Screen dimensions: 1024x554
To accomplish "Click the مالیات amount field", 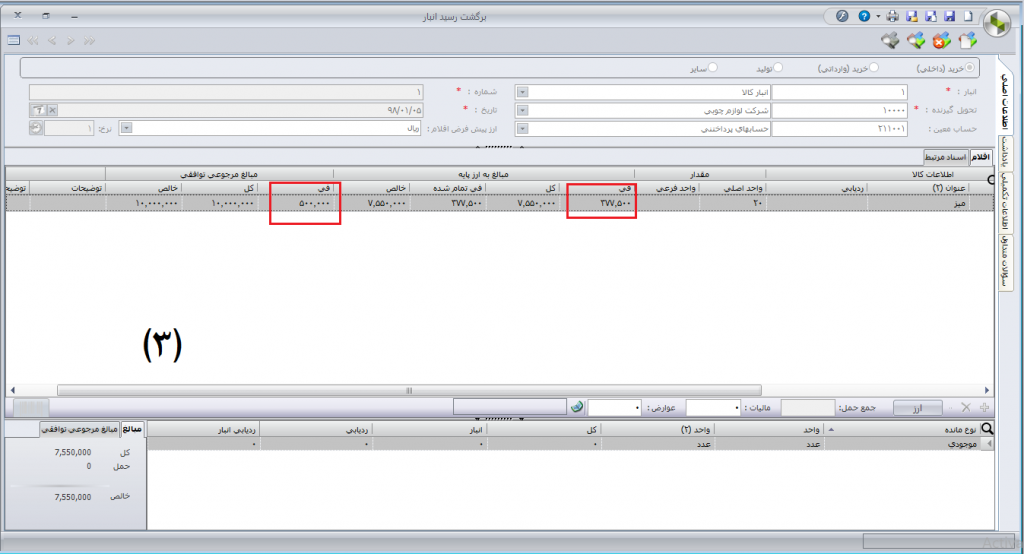I will 713,408.
